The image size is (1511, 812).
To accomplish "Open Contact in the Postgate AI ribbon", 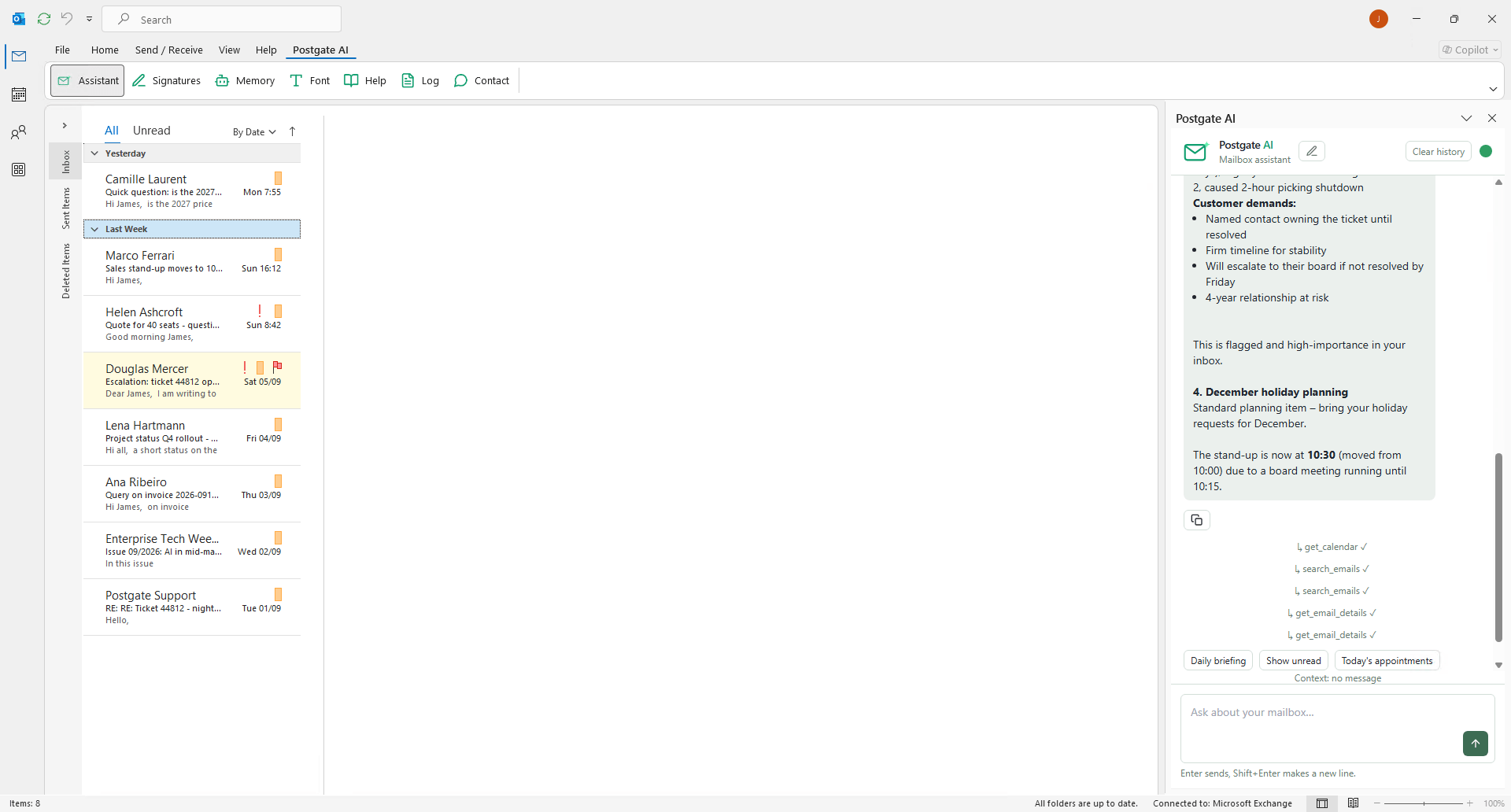I will (482, 80).
